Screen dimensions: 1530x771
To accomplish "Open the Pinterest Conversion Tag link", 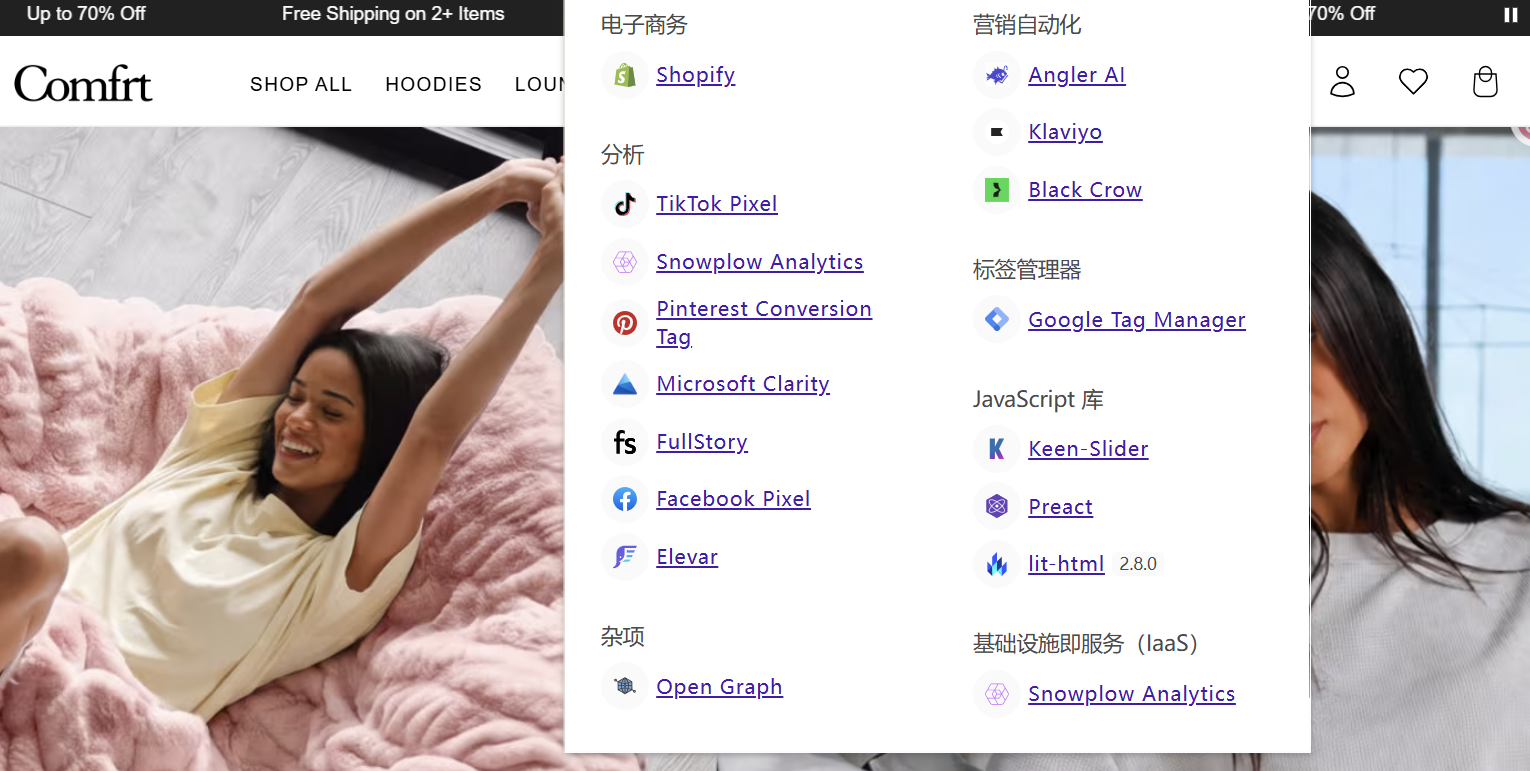I will 764,323.
